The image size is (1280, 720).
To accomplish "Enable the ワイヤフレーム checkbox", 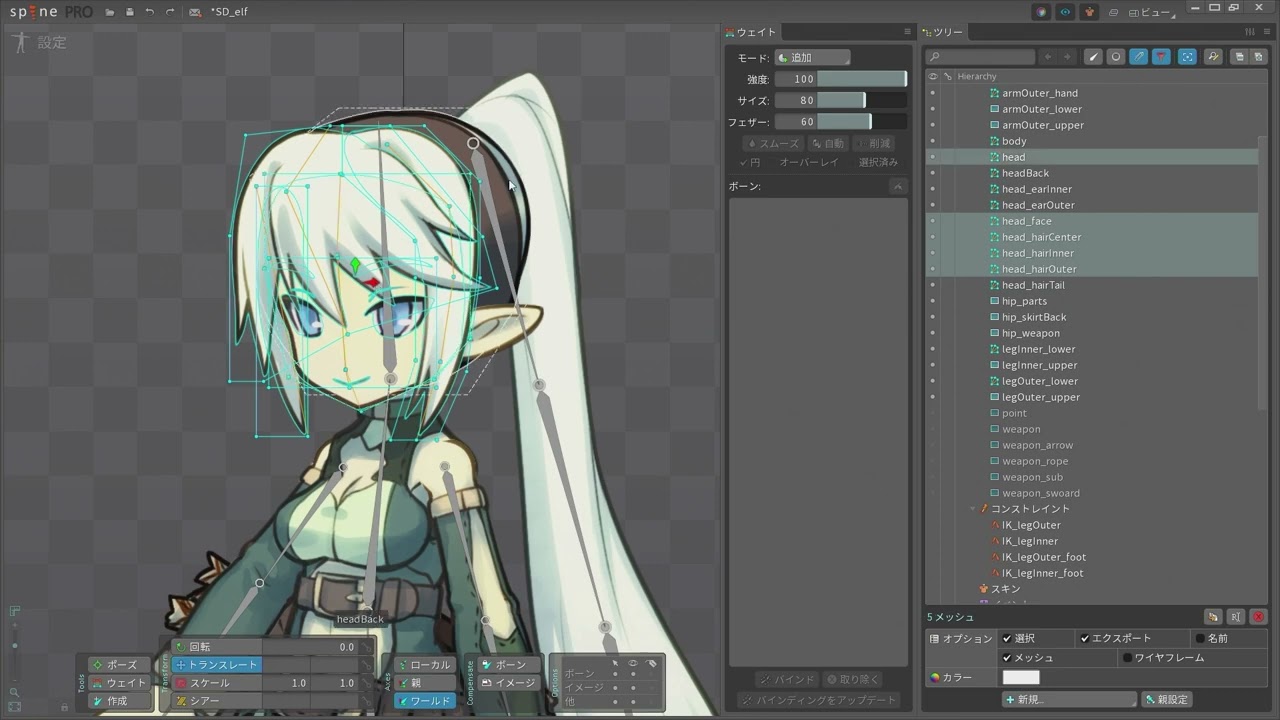I will 1127,658.
